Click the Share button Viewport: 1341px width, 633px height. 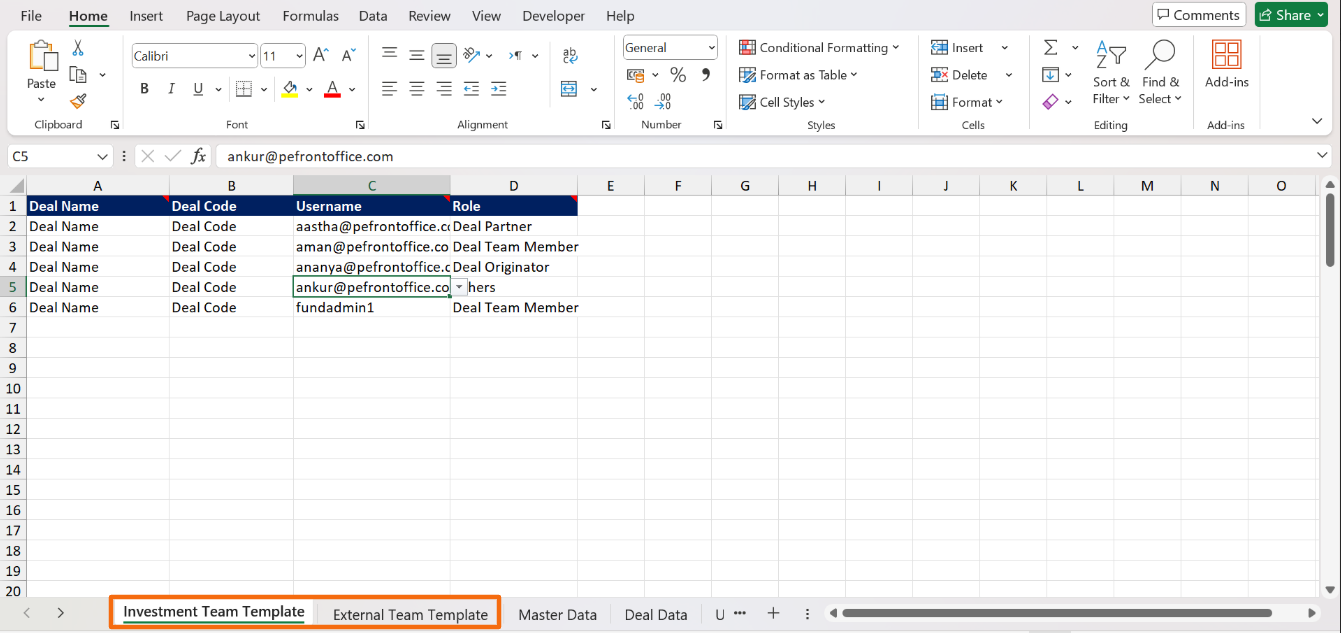[x=1290, y=15]
